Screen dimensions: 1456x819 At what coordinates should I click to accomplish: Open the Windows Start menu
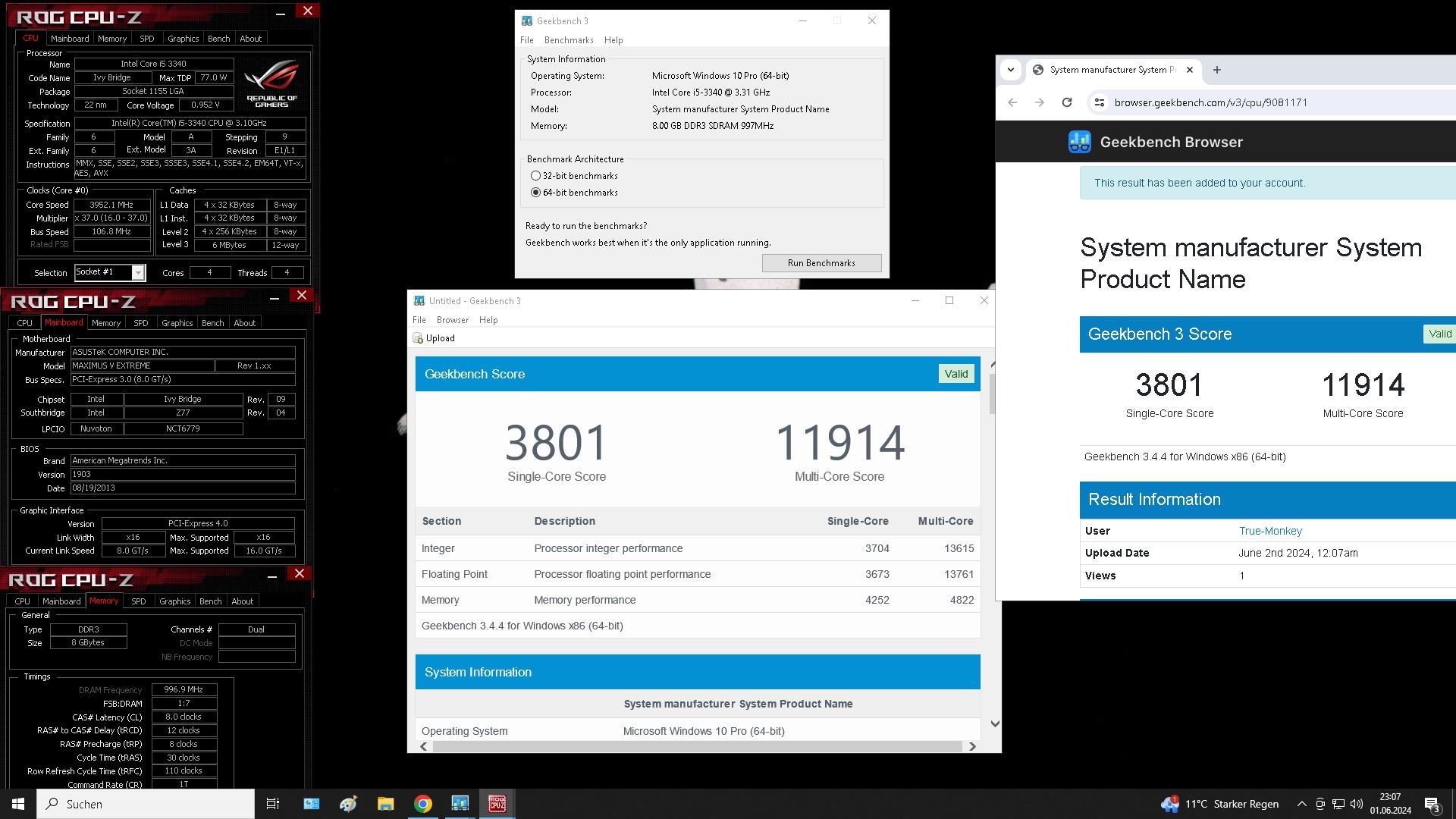[x=18, y=804]
